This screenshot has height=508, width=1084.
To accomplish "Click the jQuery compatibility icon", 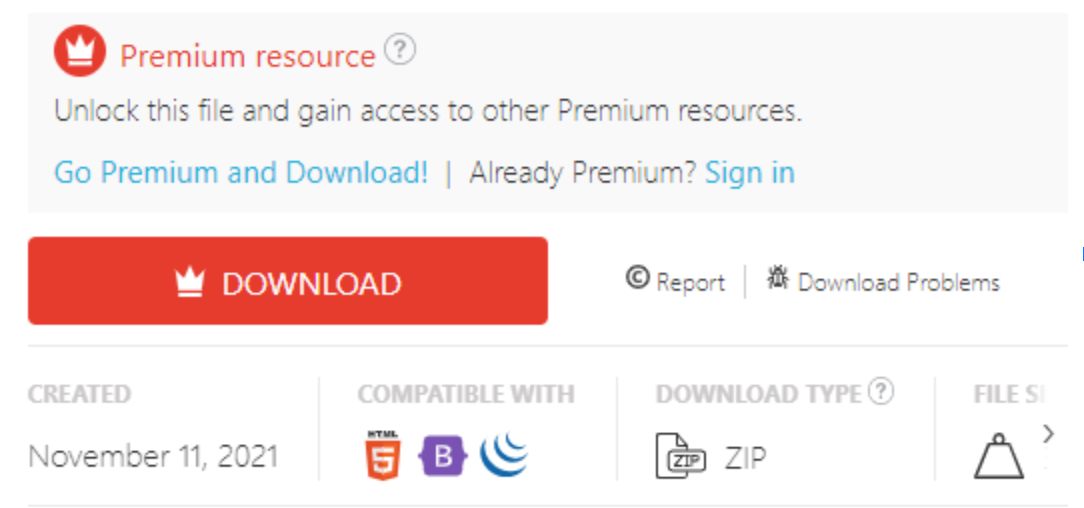I will coord(503,455).
